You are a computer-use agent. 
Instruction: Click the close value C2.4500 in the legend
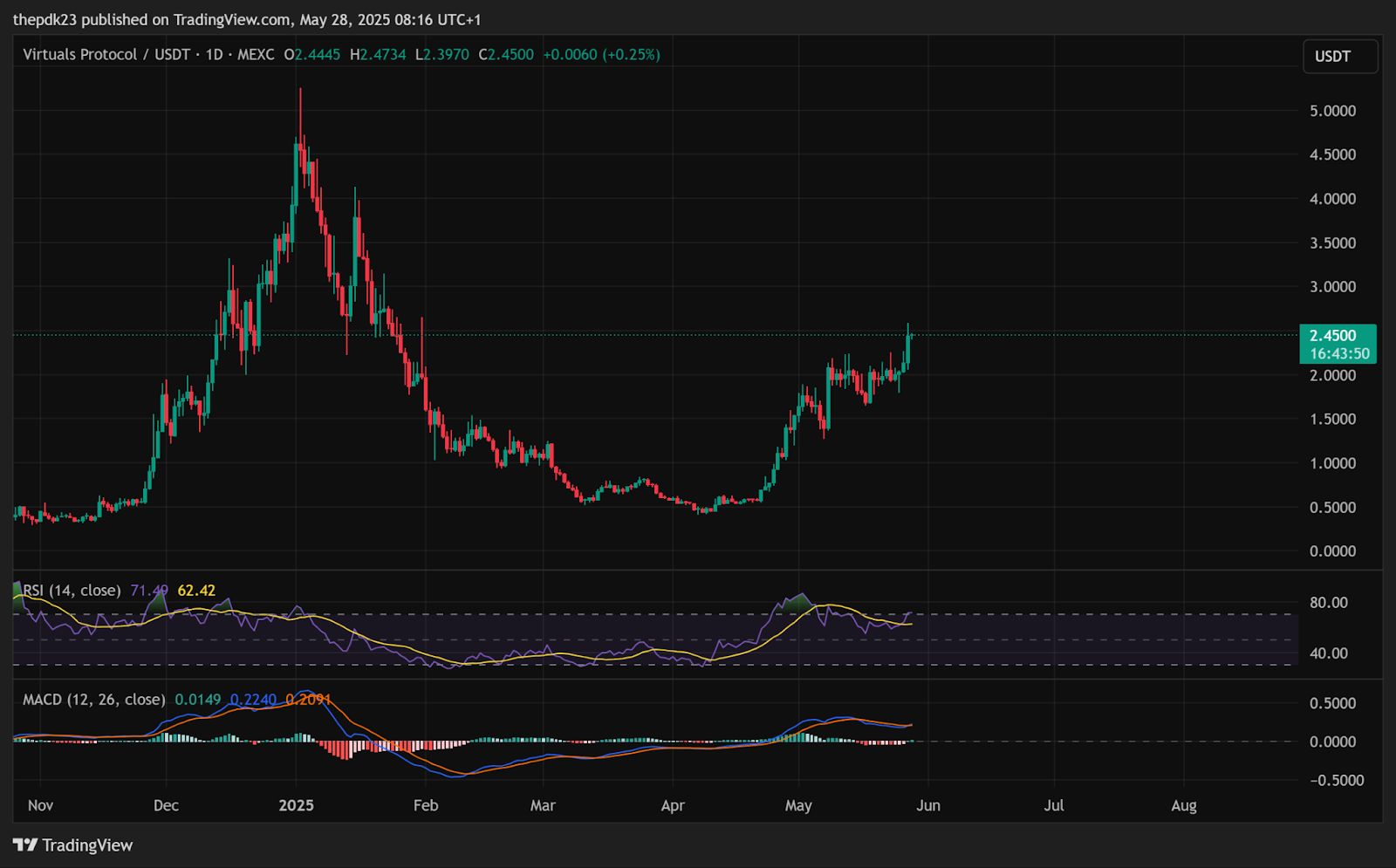506,54
